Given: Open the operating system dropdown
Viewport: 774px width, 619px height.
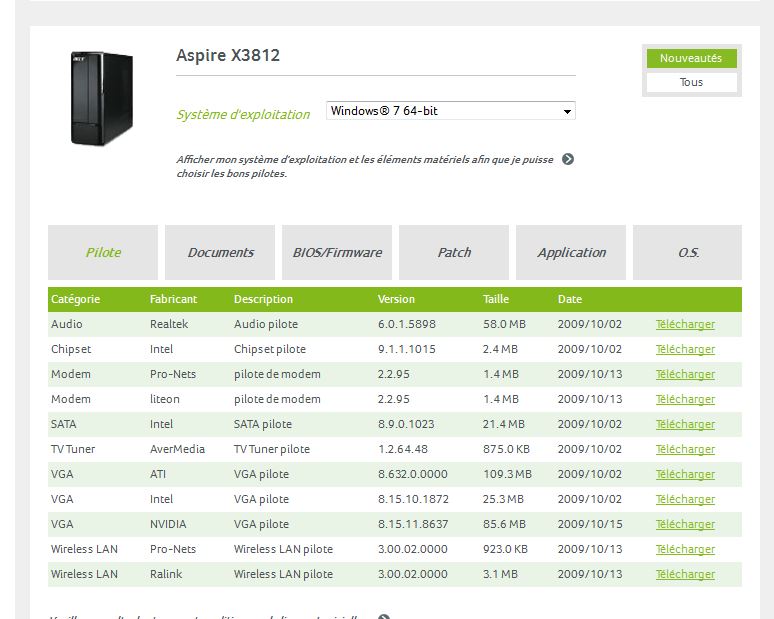Looking at the screenshot, I should click(x=451, y=111).
